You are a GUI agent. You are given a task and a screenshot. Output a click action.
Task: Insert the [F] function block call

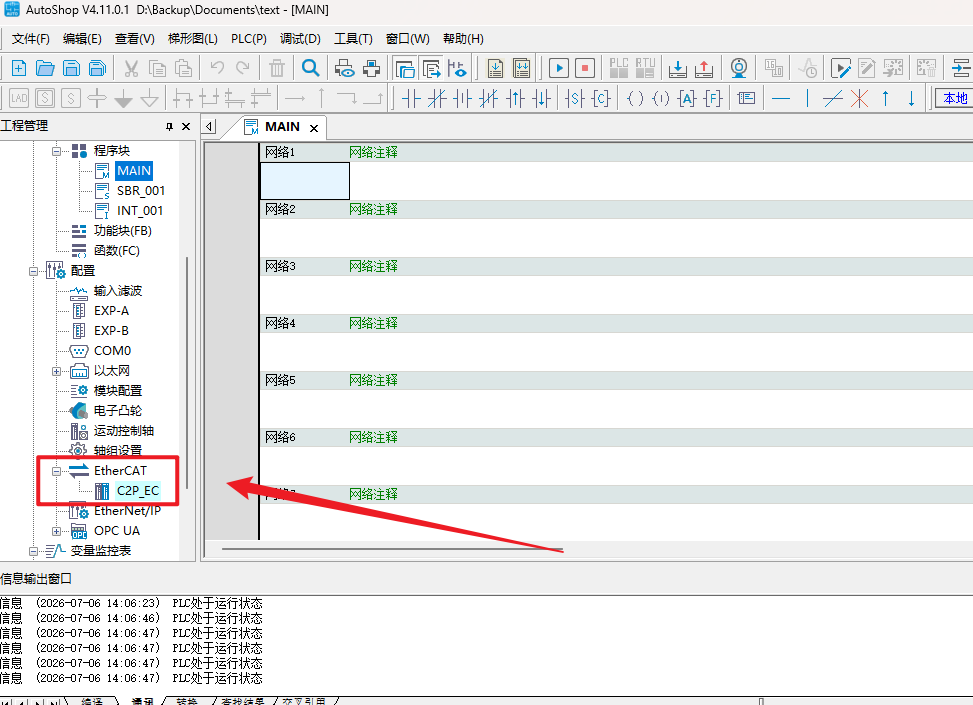coord(713,98)
